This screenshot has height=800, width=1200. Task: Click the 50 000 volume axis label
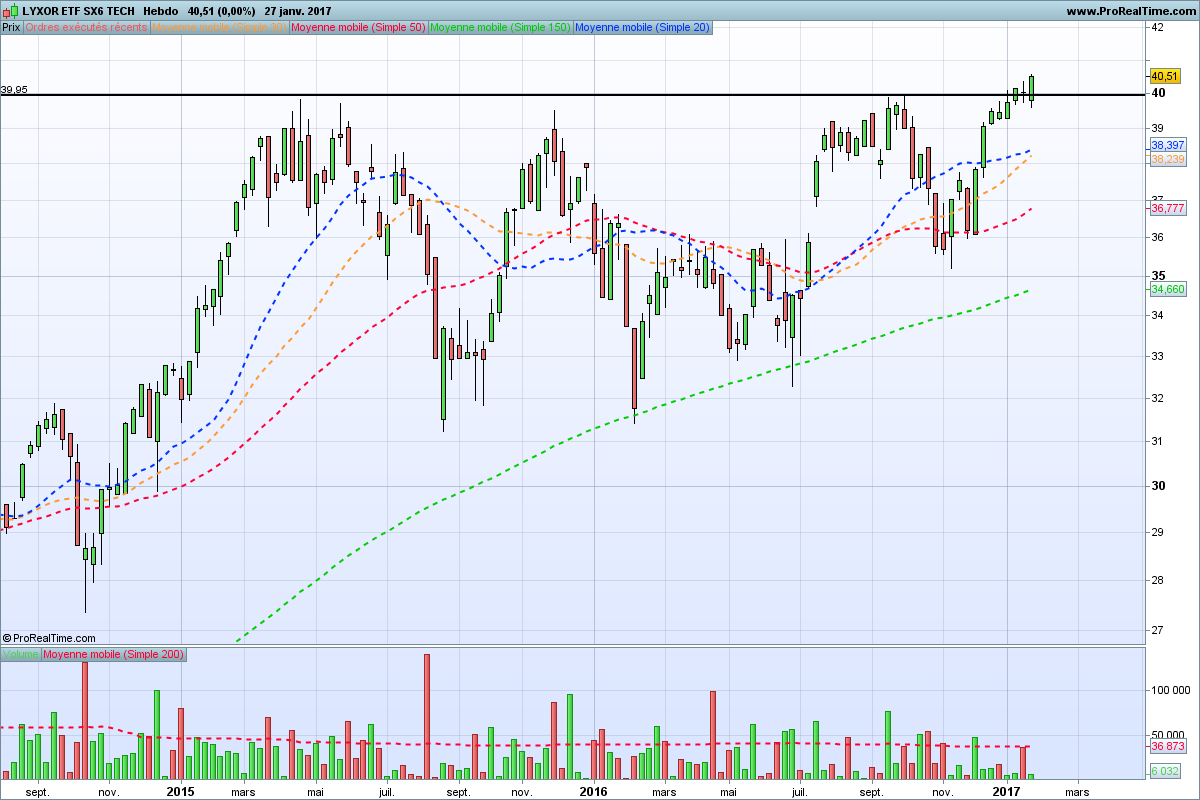pyautogui.click(x=1167, y=734)
